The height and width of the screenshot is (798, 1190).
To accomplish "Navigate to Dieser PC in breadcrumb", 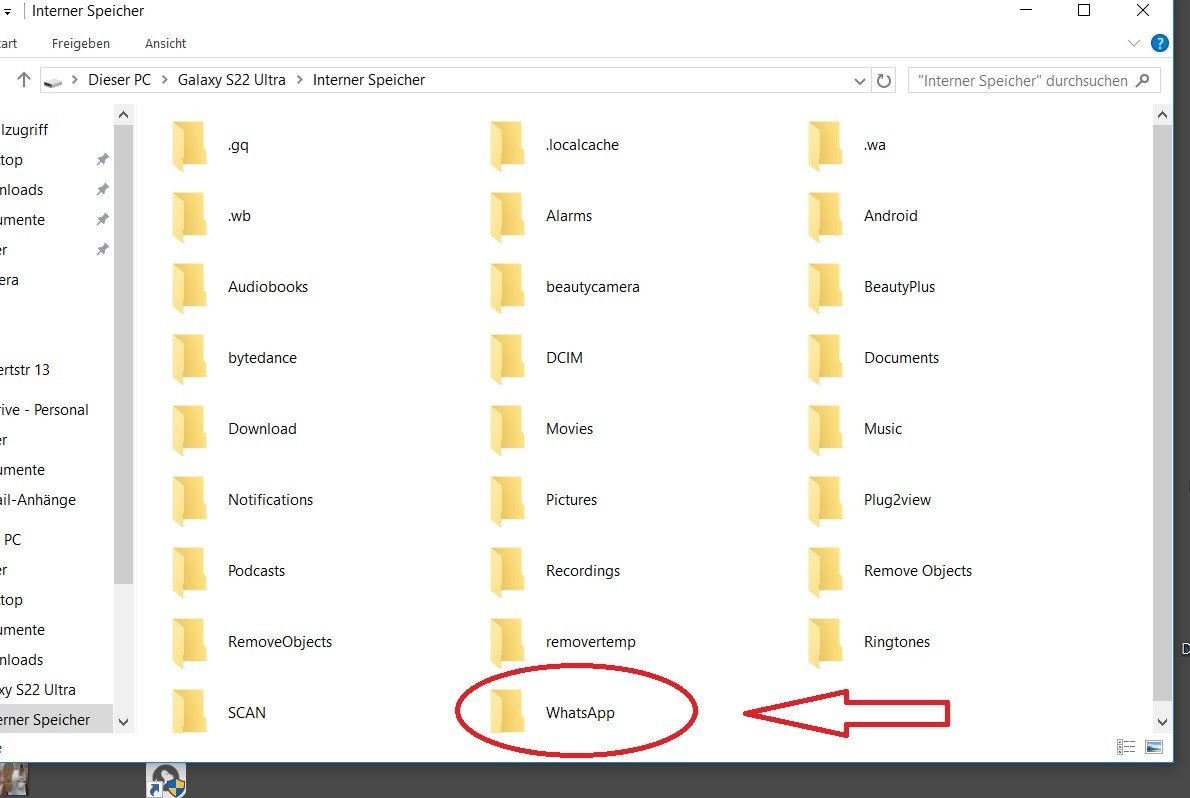I will (x=119, y=80).
